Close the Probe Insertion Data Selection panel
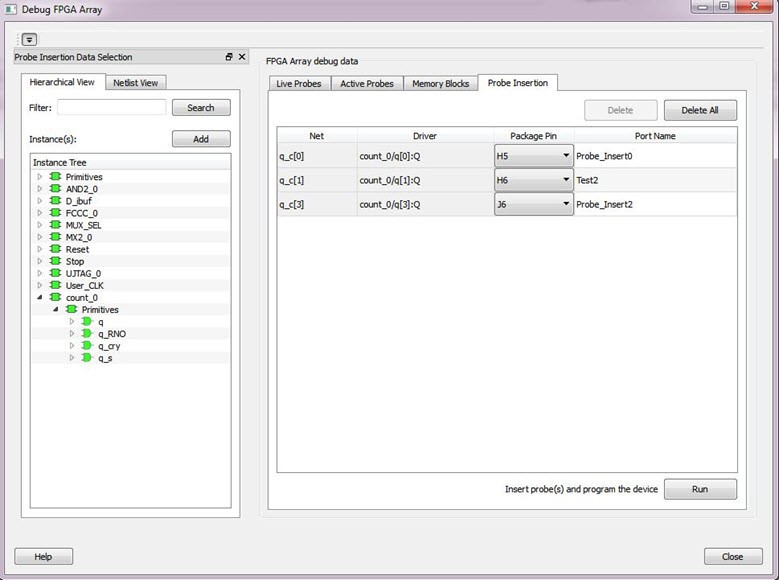Viewport: 779px width, 580px height. pyautogui.click(x=241, y=57)
